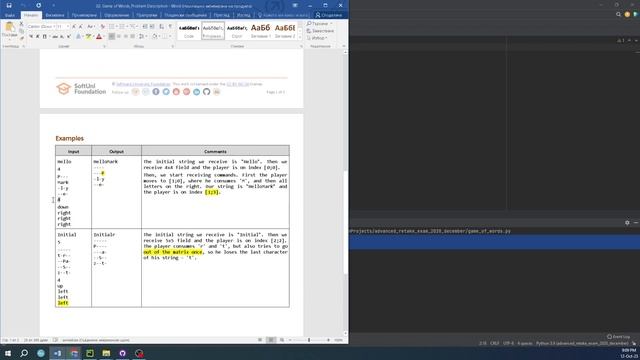Image resolution: width=640 pixels, height=360 pixels.
Task: Open the font name combo box
Action: pyautogui.click(x=41, y=26)
